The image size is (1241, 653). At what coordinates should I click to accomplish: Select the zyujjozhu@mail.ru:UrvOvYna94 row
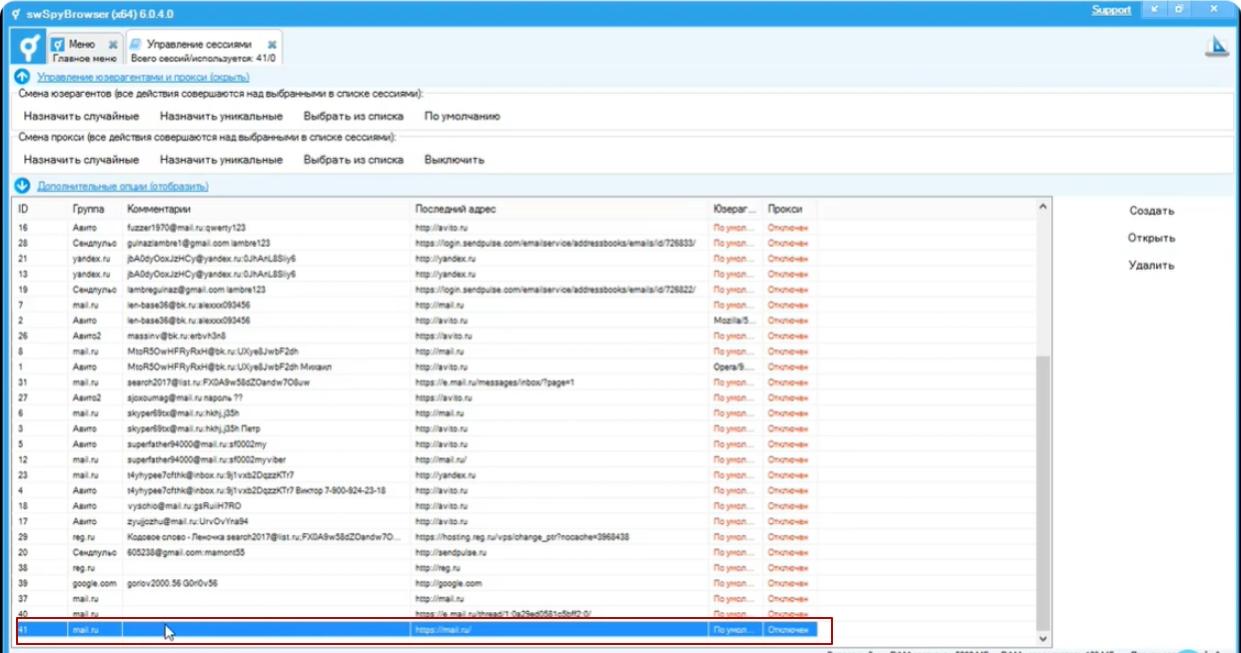417,521
